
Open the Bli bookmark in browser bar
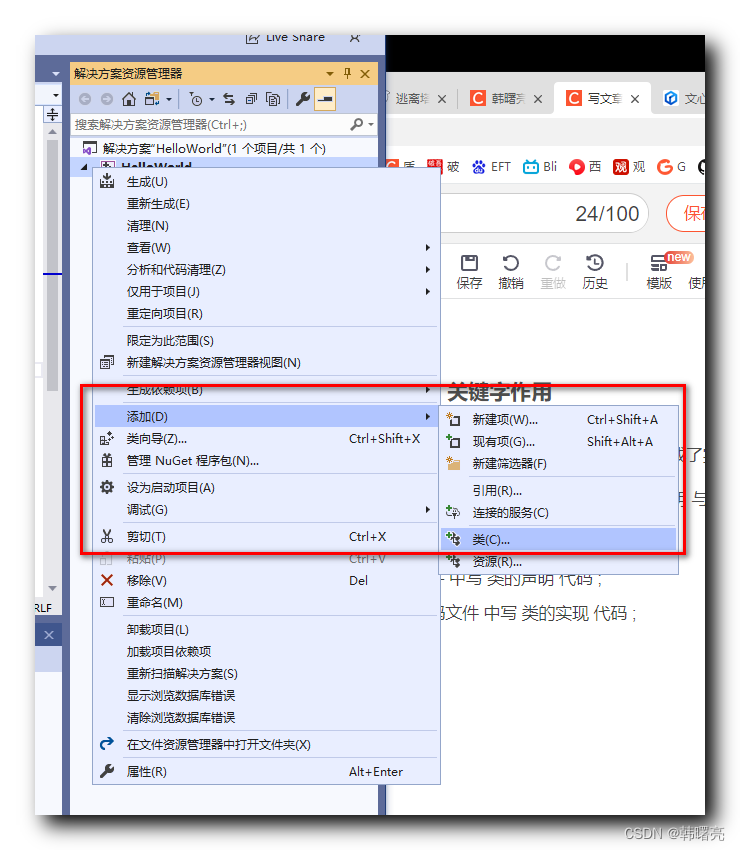[540, 167]
